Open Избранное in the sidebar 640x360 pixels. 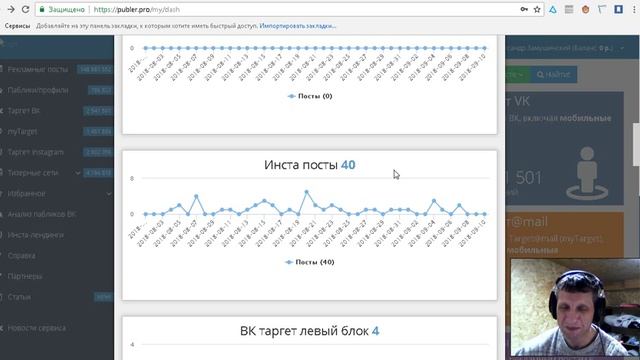[x=26, y=194]
